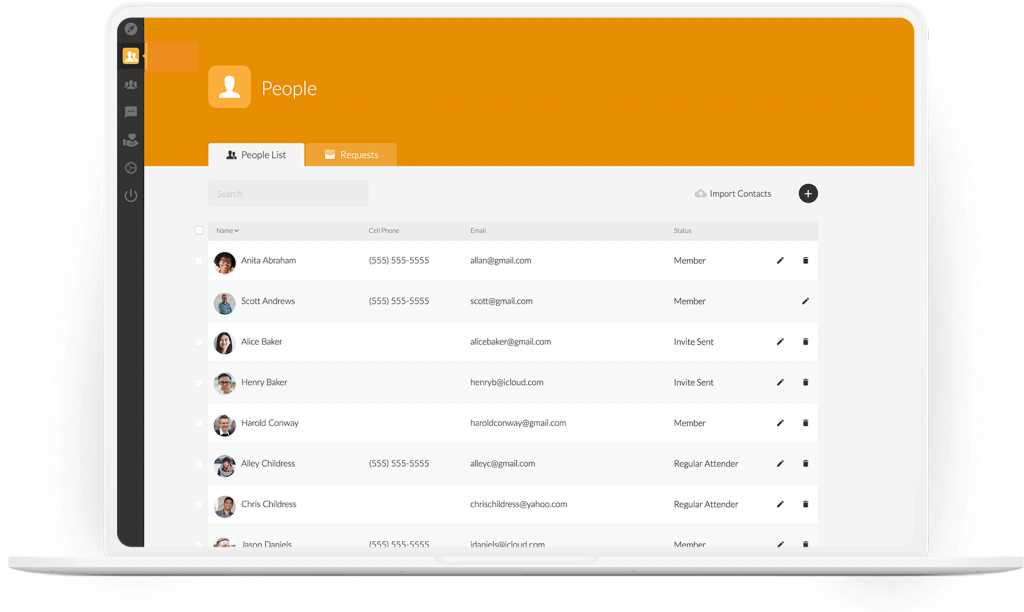The image size is (1024, 612).
Task: Open the Dashboard compass icon in sidebar
Action: tap(130, 28)
